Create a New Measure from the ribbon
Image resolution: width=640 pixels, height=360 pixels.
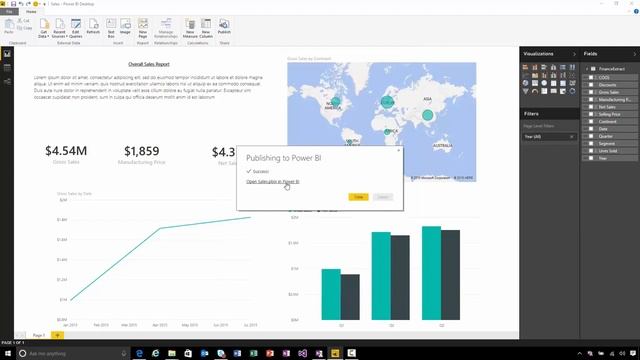click(190, 28)
